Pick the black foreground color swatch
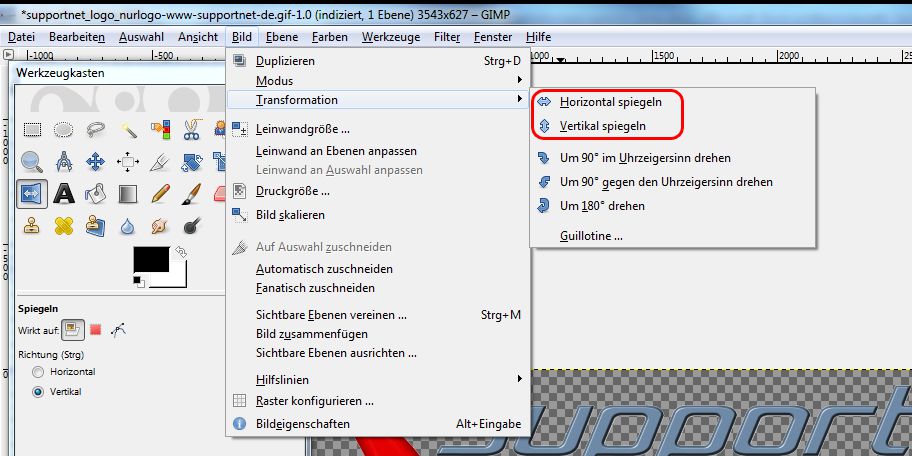The width and height of the screenshot is (912, 456). 151,259
